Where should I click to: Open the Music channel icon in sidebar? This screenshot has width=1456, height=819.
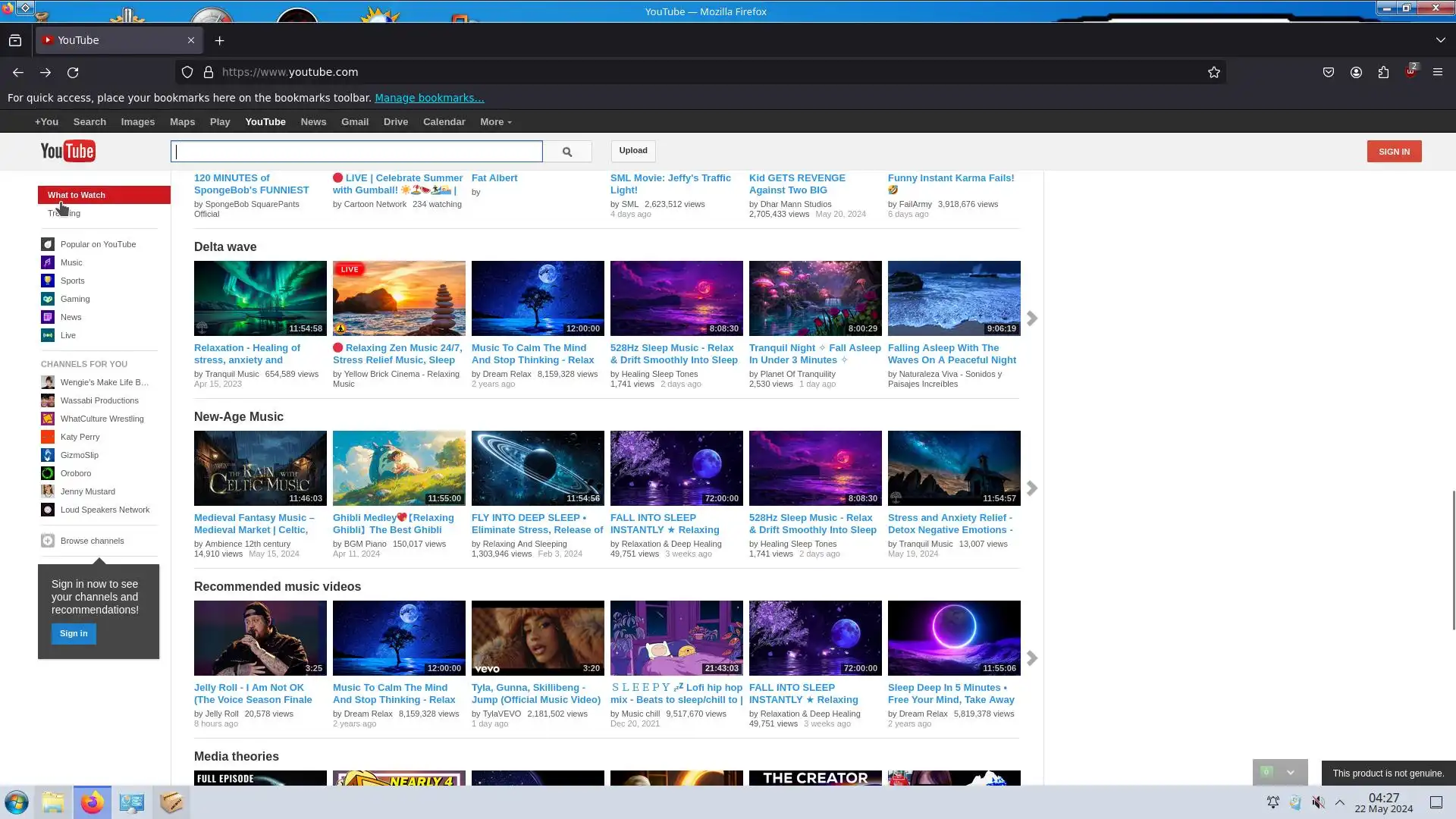[x=48, y=262]
